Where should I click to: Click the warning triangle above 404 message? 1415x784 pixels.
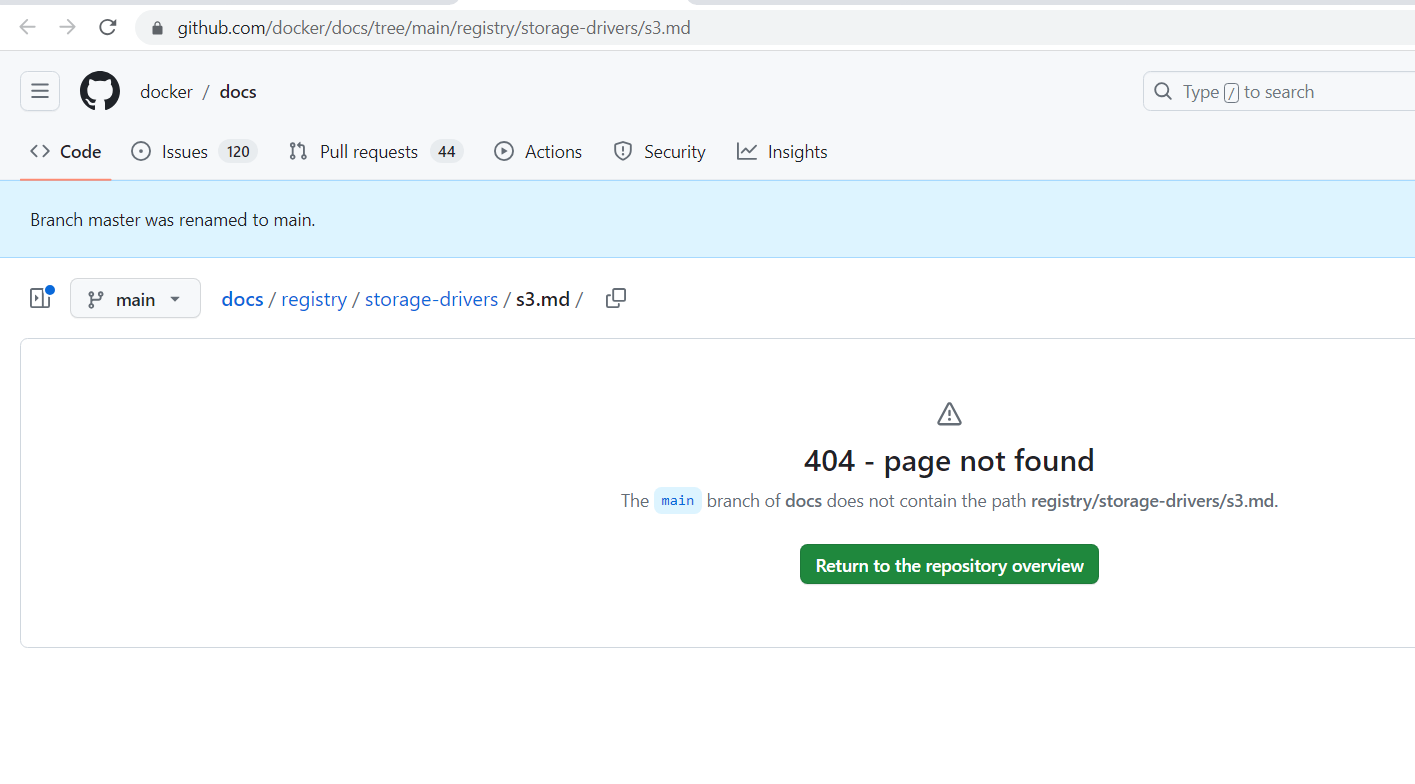948,413
